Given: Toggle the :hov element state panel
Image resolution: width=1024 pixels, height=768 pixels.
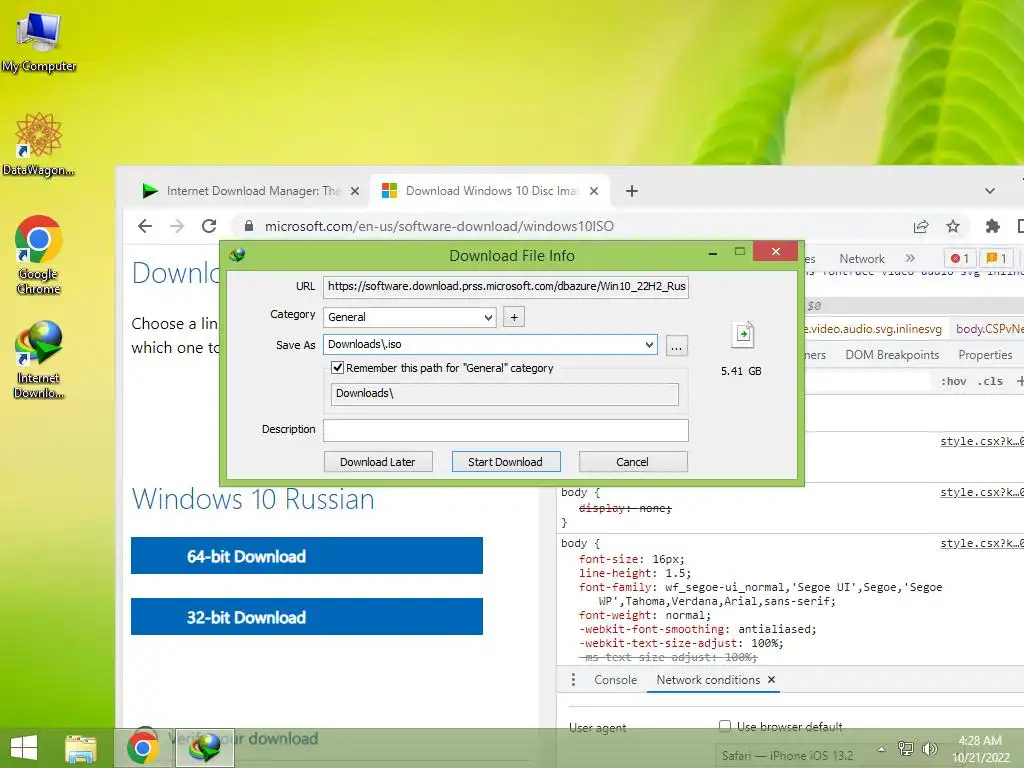Looking at the screenshot, I should pos(953,381).
